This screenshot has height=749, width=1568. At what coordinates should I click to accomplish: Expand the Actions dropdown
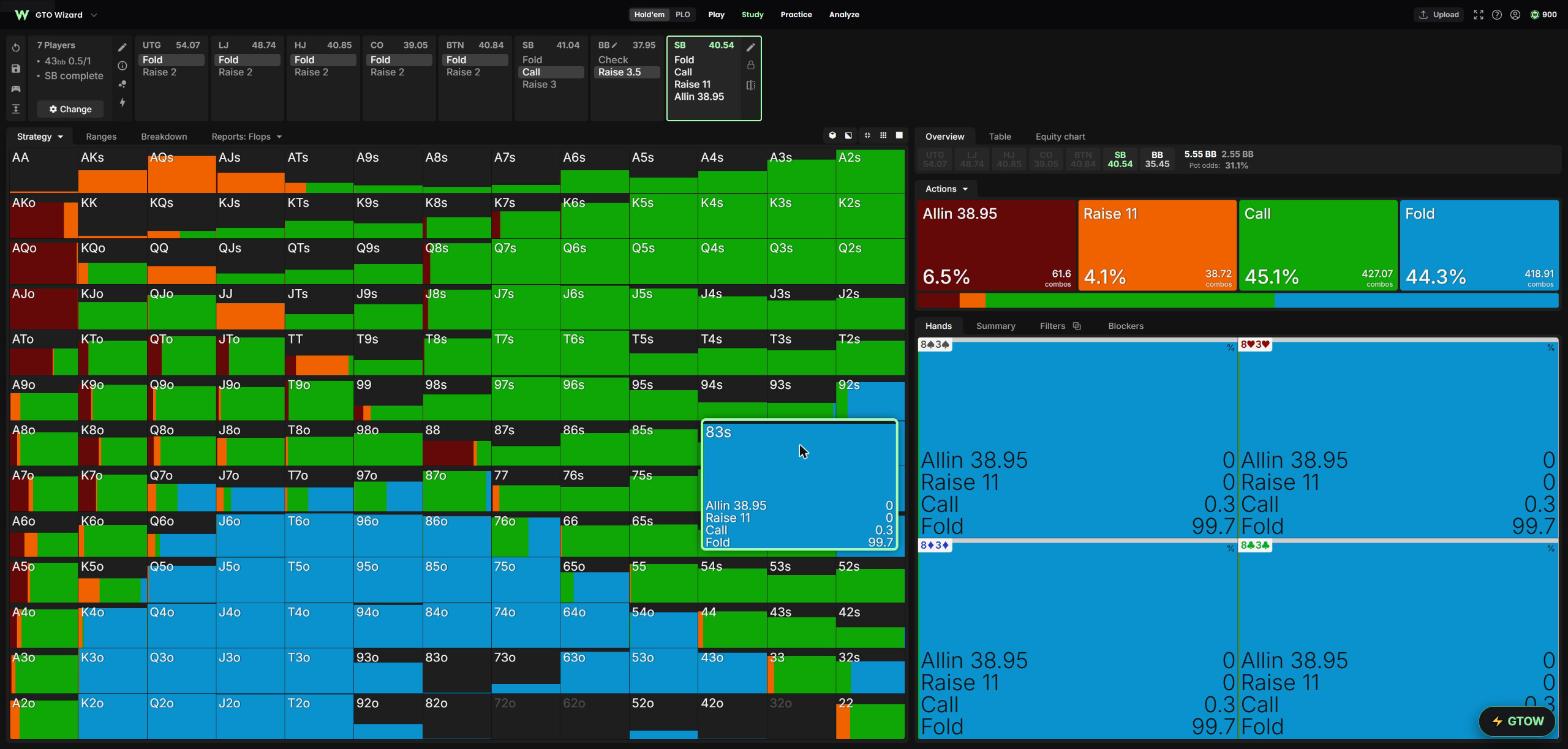click(947, 189)
